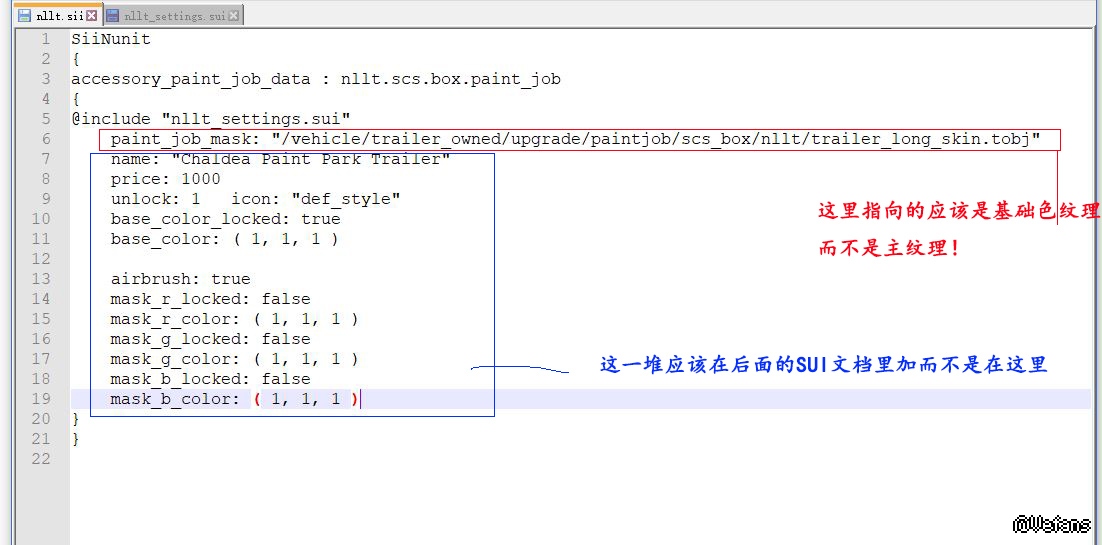Click the opening brace on line 2
The height and width of the screenshot is (545, 1102).
click(x=75, y=59)
